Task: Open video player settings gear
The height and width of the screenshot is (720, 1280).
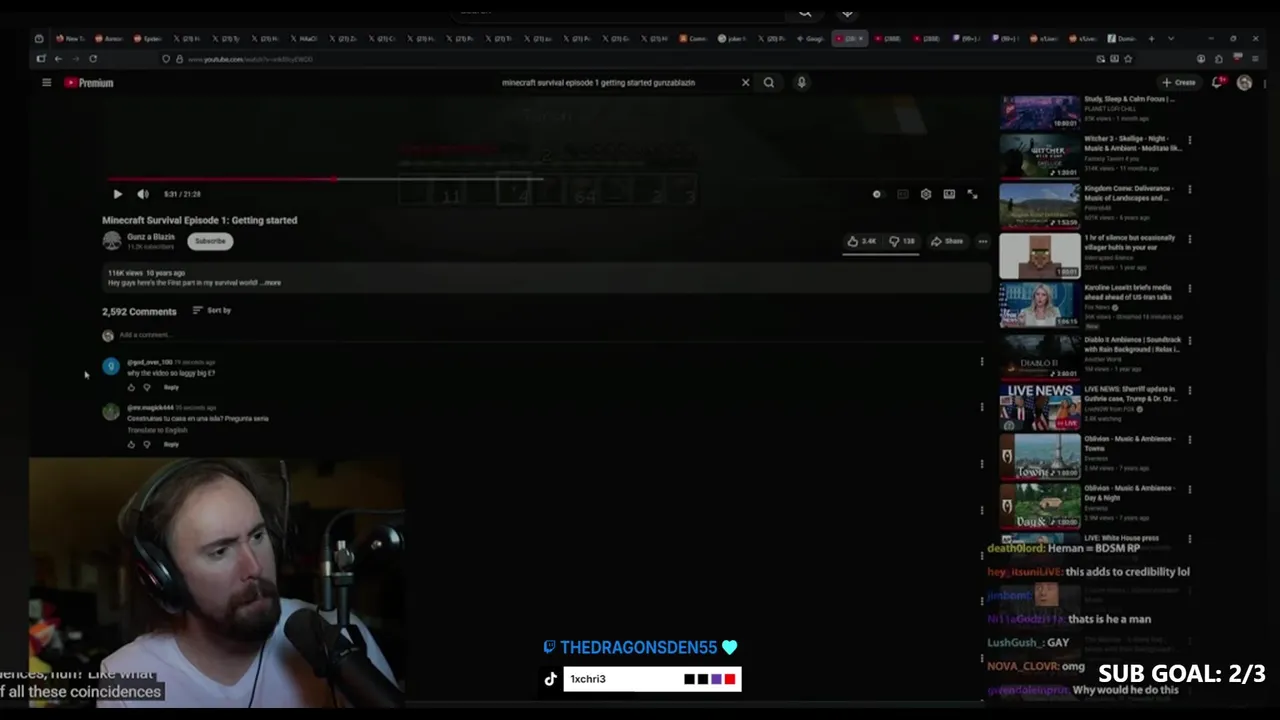Action: pos(926,194)
